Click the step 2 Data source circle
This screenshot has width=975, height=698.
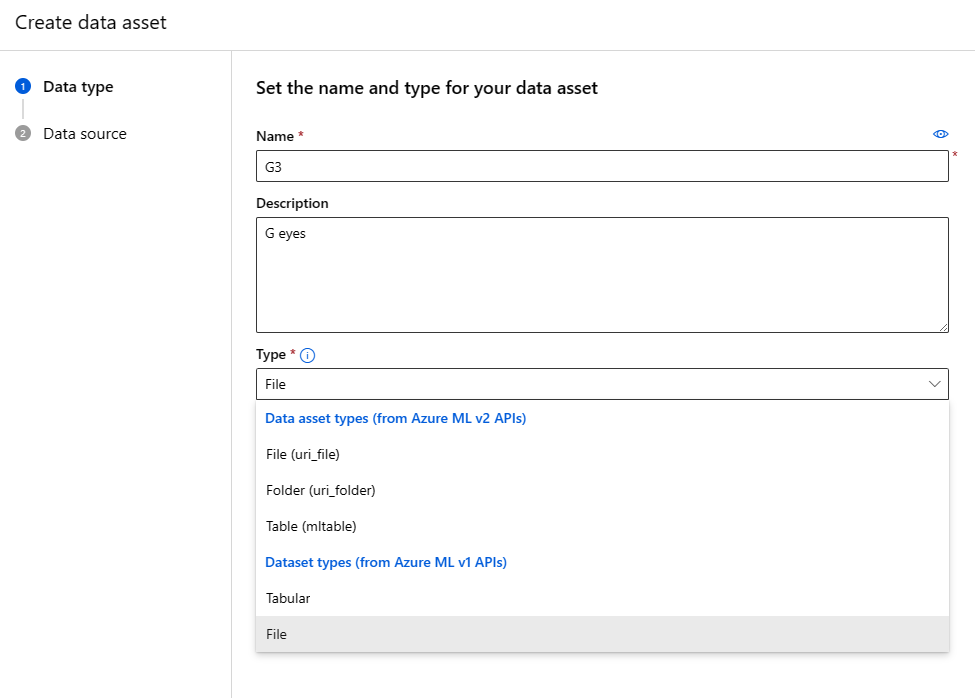point(21,133)
